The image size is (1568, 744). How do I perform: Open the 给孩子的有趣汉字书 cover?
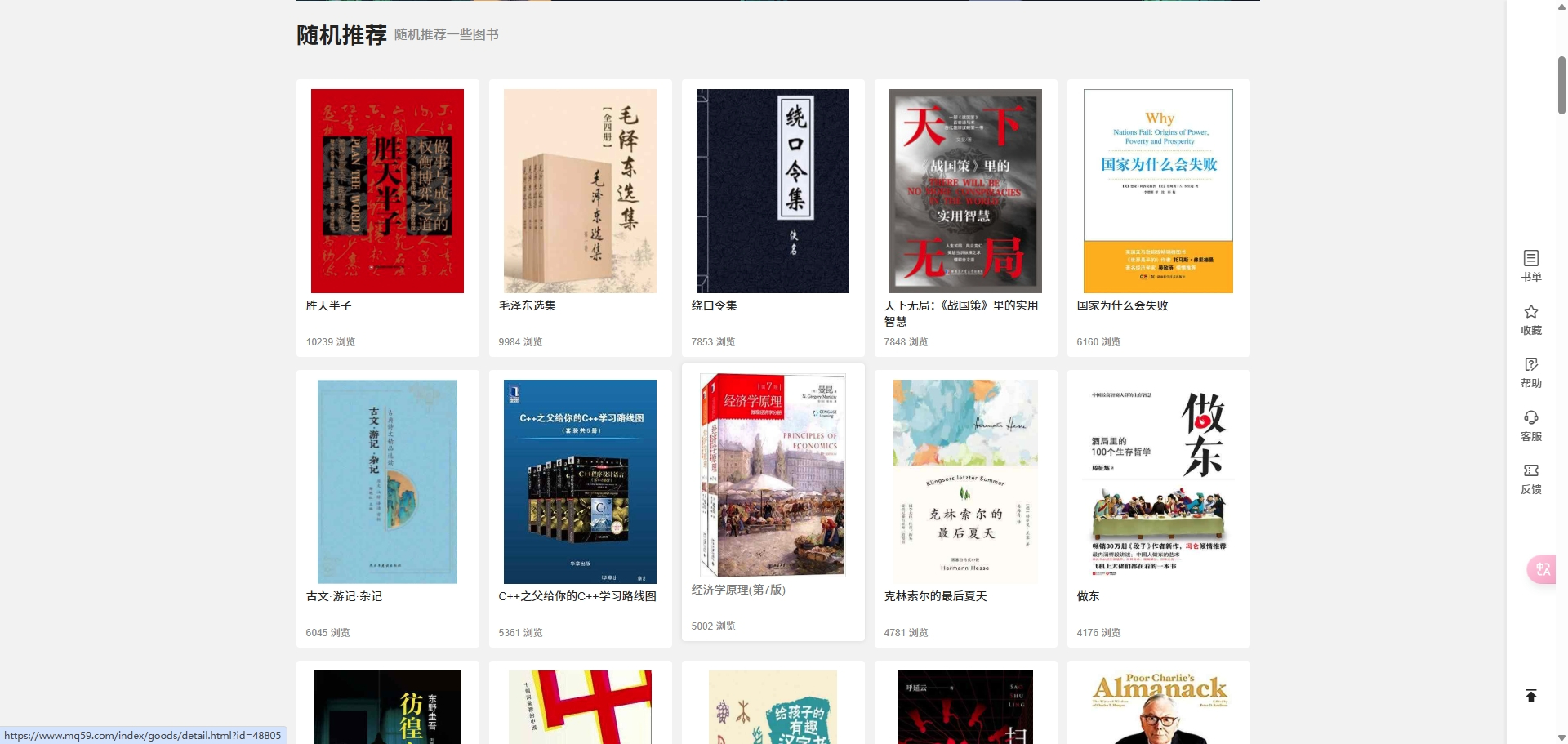point(773,707)
